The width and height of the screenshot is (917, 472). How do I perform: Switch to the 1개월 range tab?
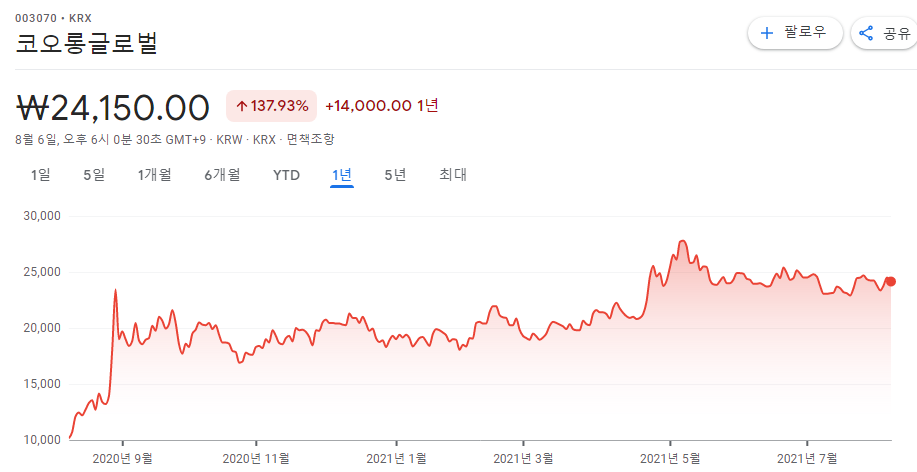tap(154, 175)
